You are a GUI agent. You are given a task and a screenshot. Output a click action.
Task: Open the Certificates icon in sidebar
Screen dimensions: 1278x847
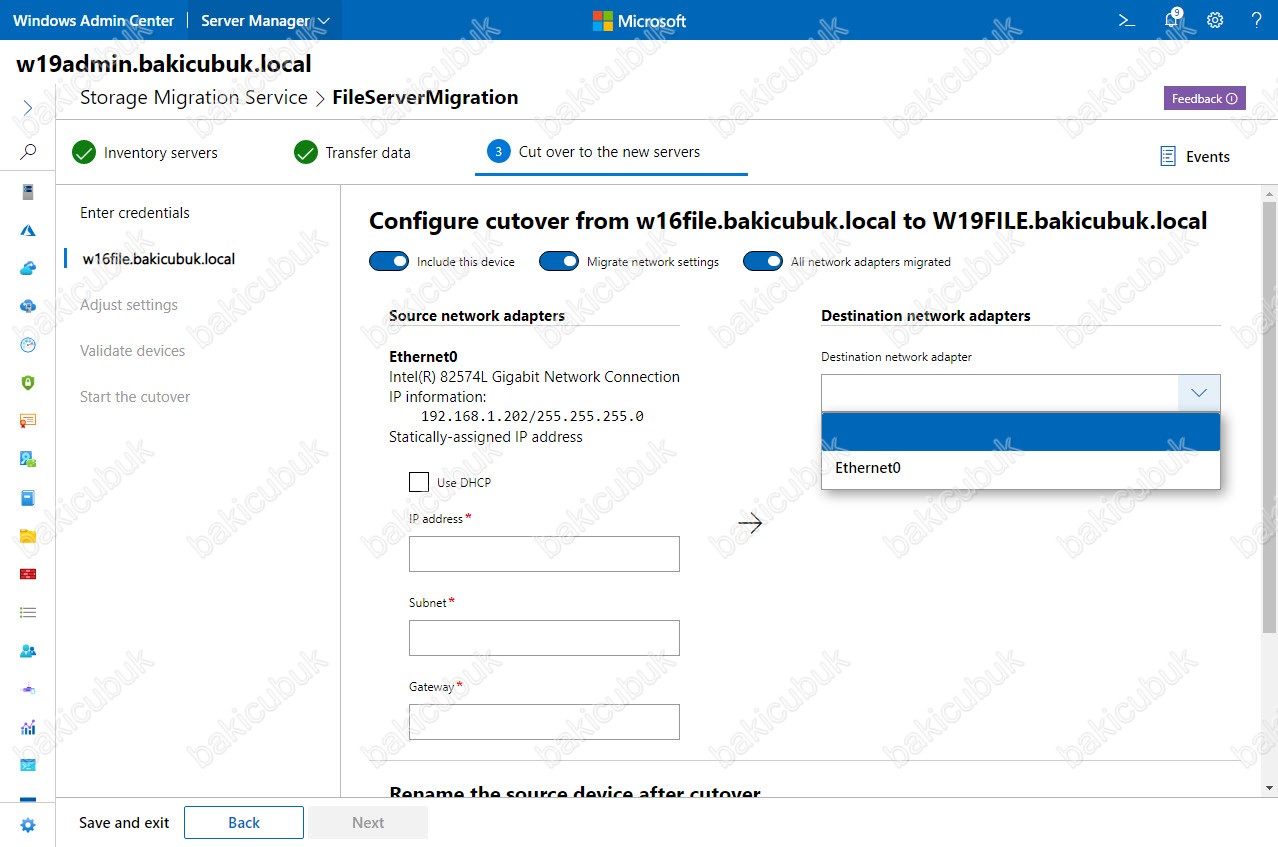[x=28, y=421]
